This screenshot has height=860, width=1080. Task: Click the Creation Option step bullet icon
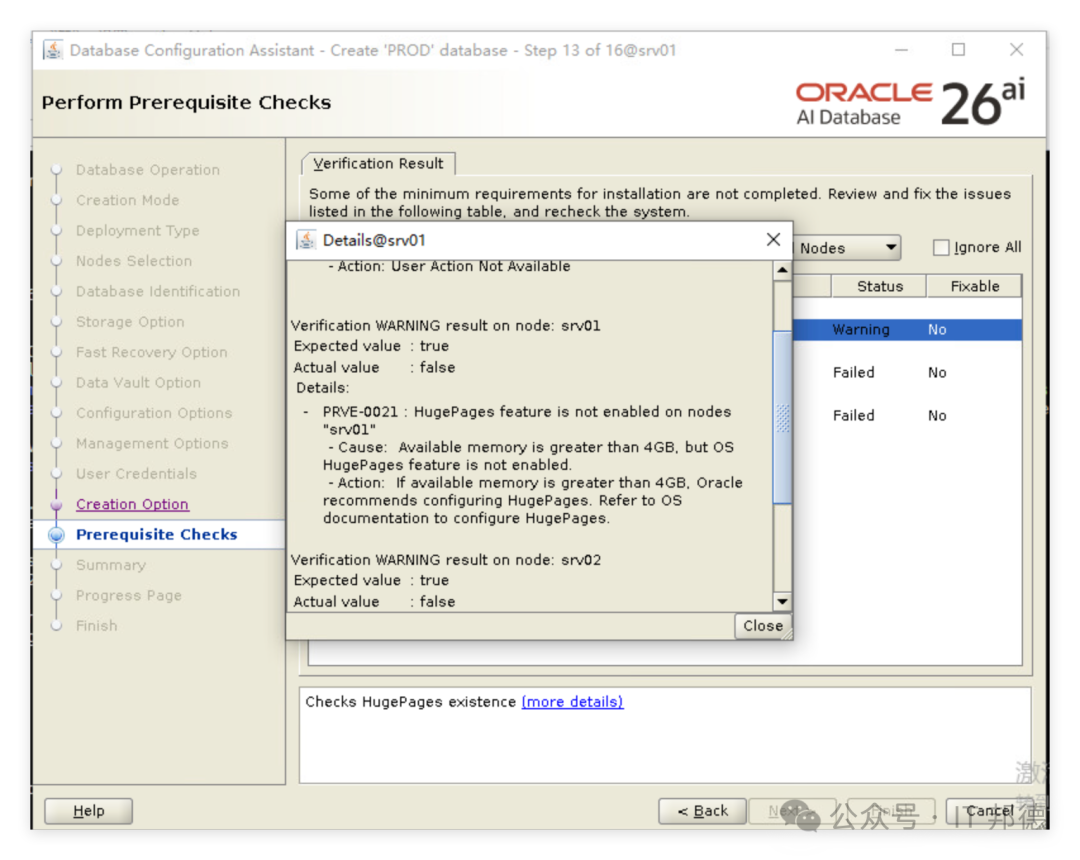coord(56,505)
